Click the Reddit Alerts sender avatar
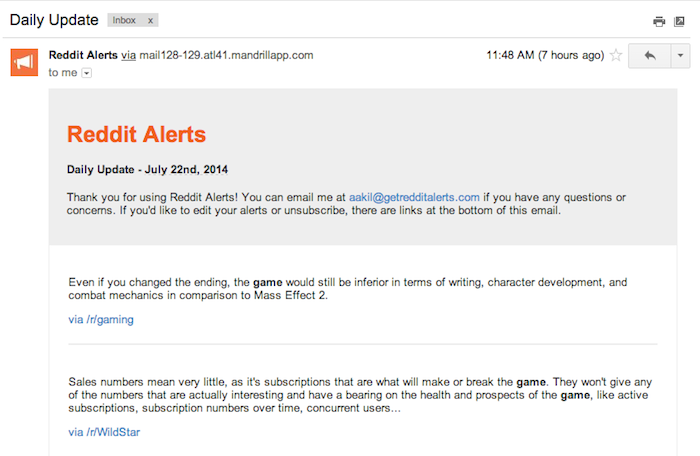The image size is (700, 456). tap(24, 62)
